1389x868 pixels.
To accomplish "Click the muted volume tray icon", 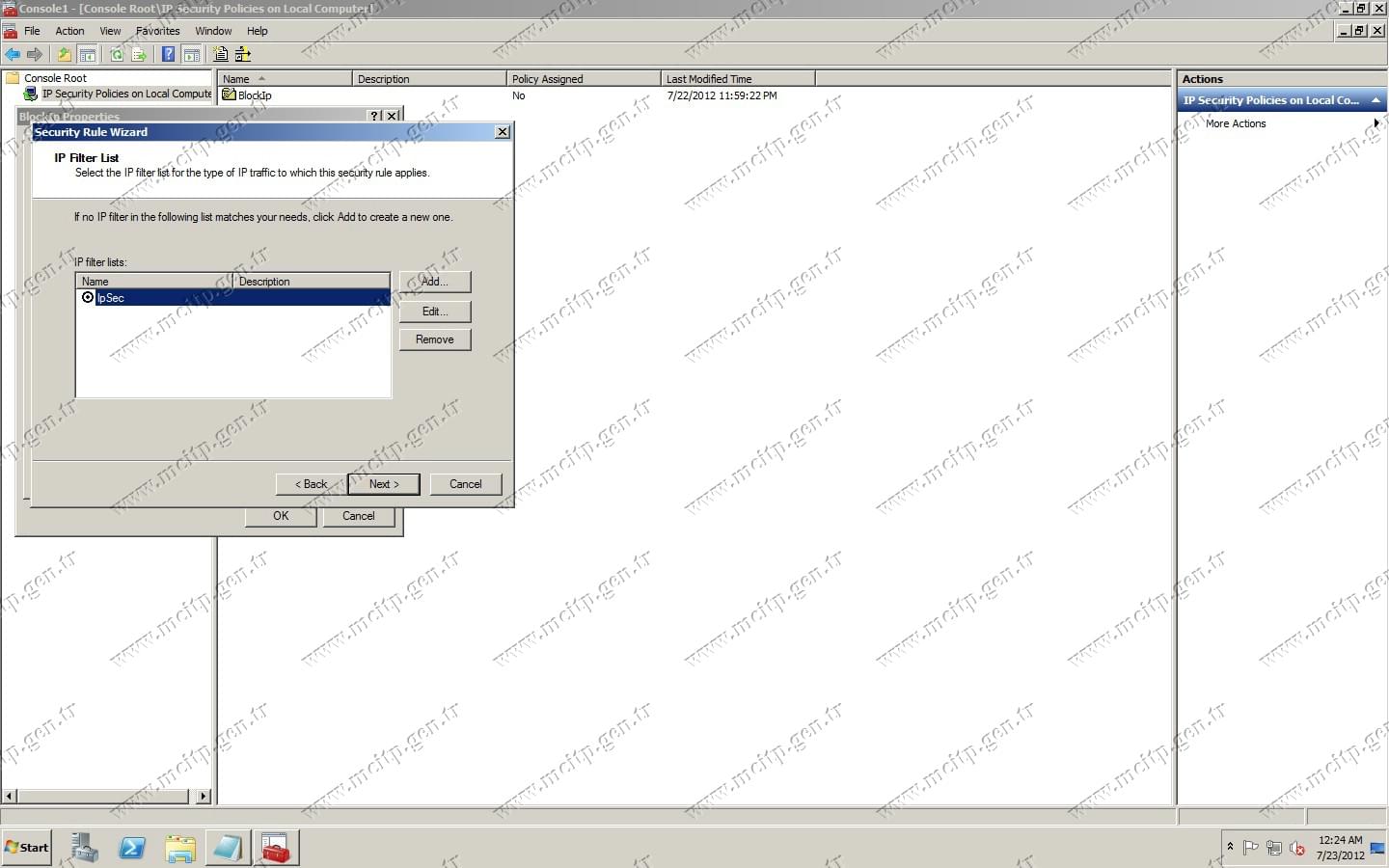I will point(1297,848).
